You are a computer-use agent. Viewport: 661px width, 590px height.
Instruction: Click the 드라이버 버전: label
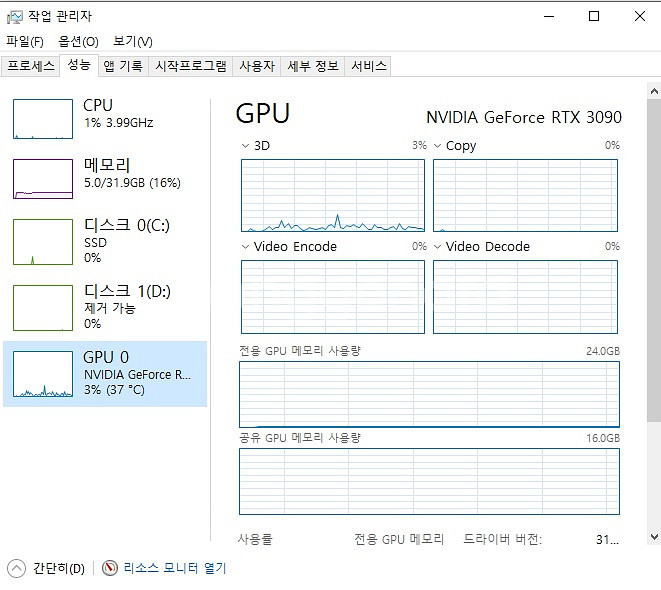(502, 539)
